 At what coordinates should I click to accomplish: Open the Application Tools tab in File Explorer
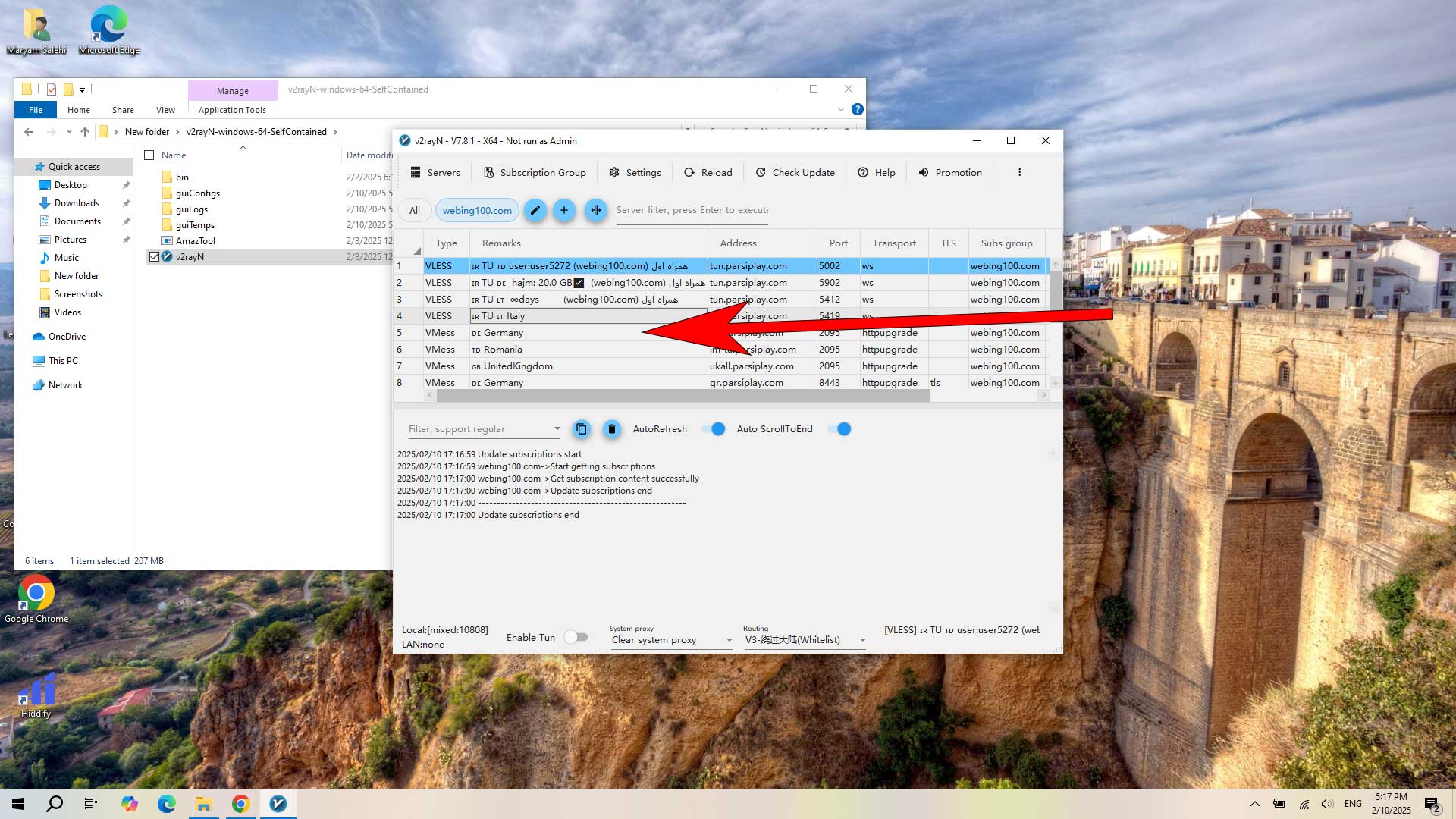coord(232,110)
